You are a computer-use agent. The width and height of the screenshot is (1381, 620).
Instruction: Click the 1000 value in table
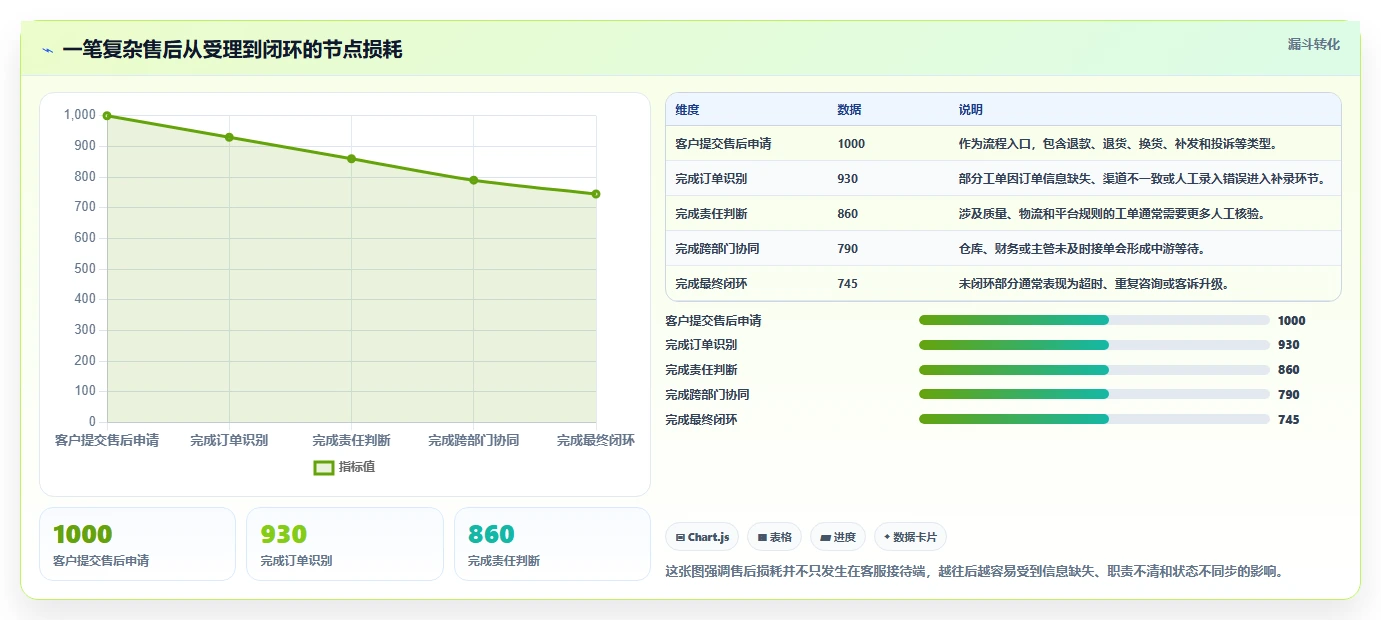point(851,144)
